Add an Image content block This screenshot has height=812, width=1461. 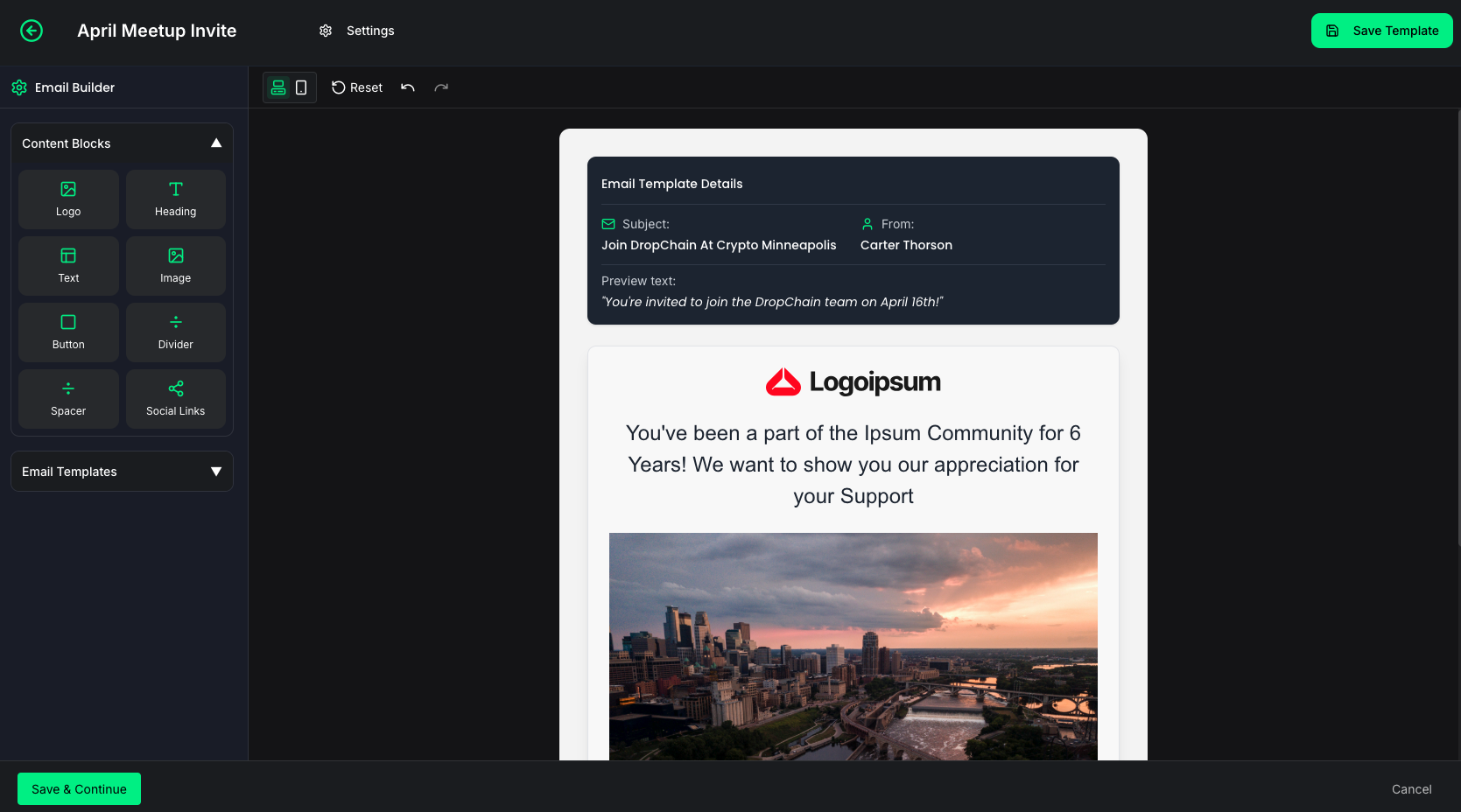176,266
